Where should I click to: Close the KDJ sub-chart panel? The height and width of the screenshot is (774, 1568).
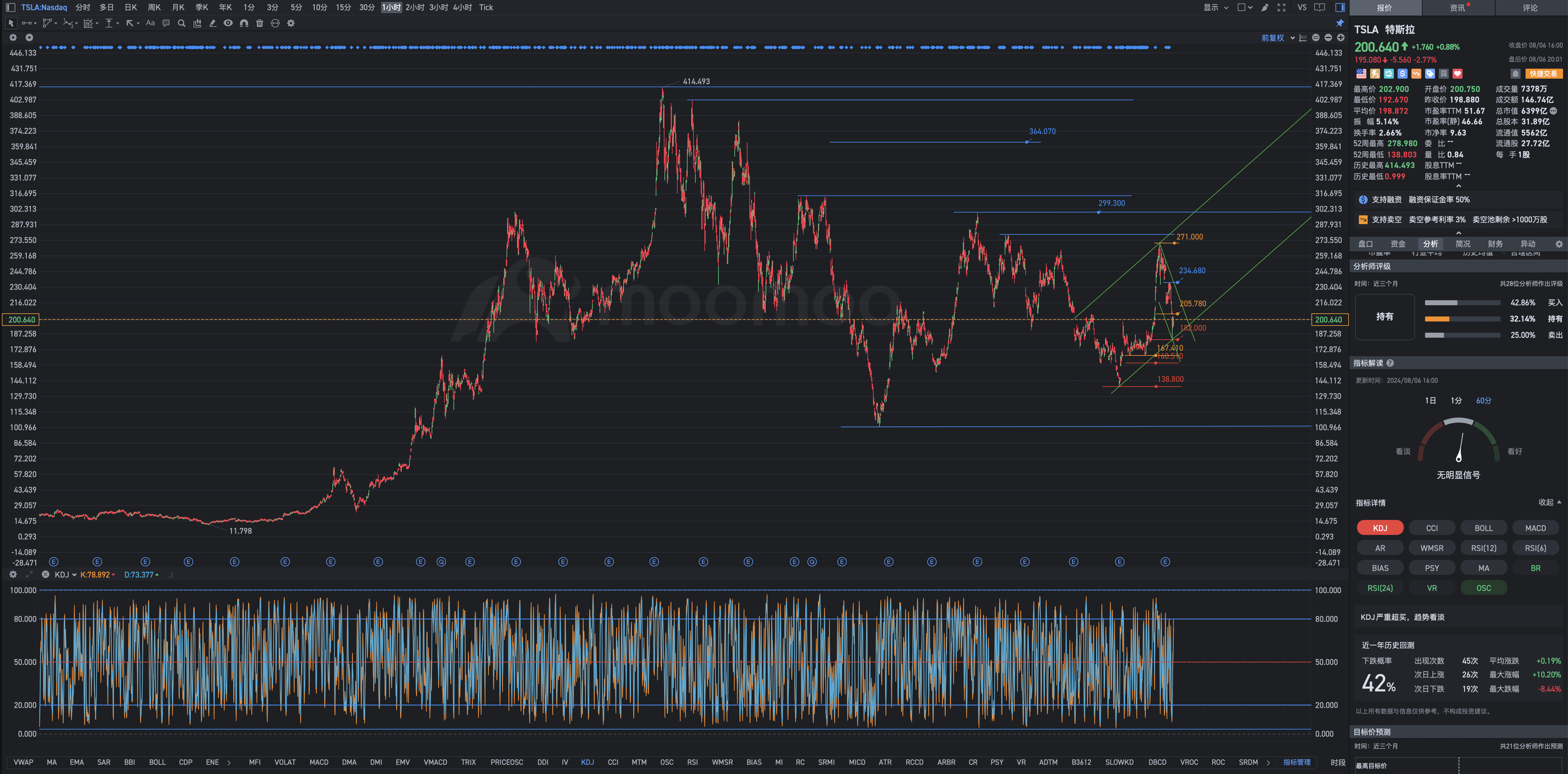click(x=45, y=575)
